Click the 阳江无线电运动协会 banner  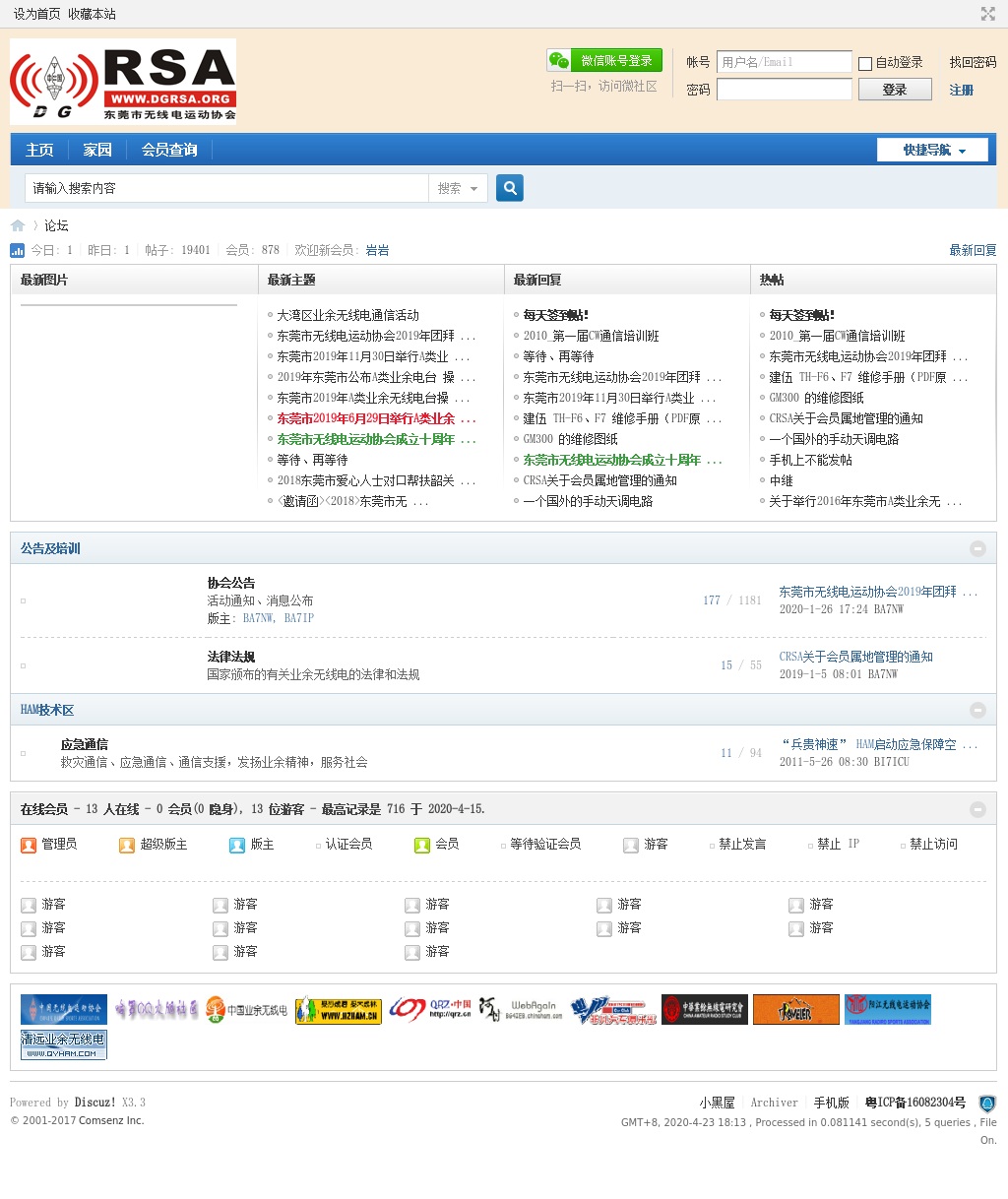point(888,1009)
